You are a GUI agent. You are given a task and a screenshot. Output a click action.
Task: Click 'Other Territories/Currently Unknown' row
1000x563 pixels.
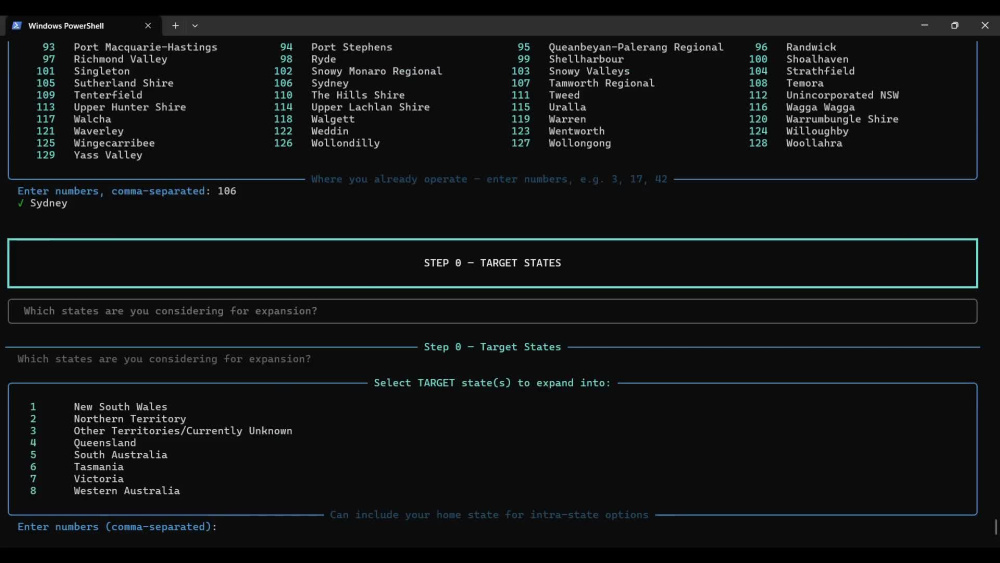(183, 431)
